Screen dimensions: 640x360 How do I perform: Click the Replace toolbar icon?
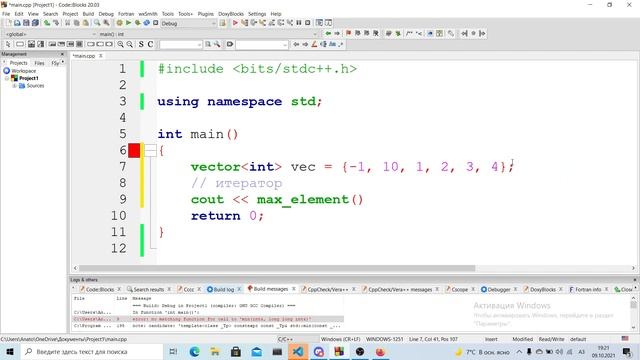[x=106, y=23]
